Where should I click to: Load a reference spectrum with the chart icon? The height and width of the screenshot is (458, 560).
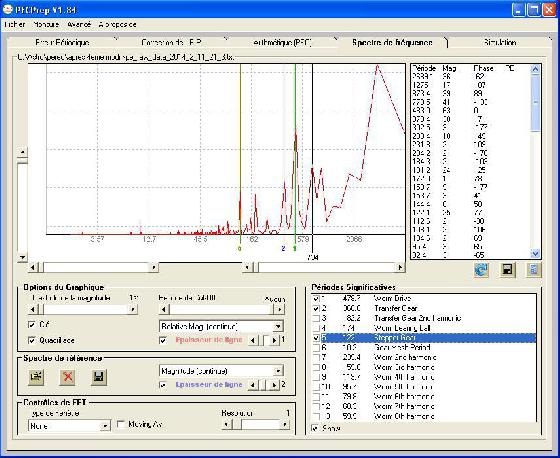[36, 377]
